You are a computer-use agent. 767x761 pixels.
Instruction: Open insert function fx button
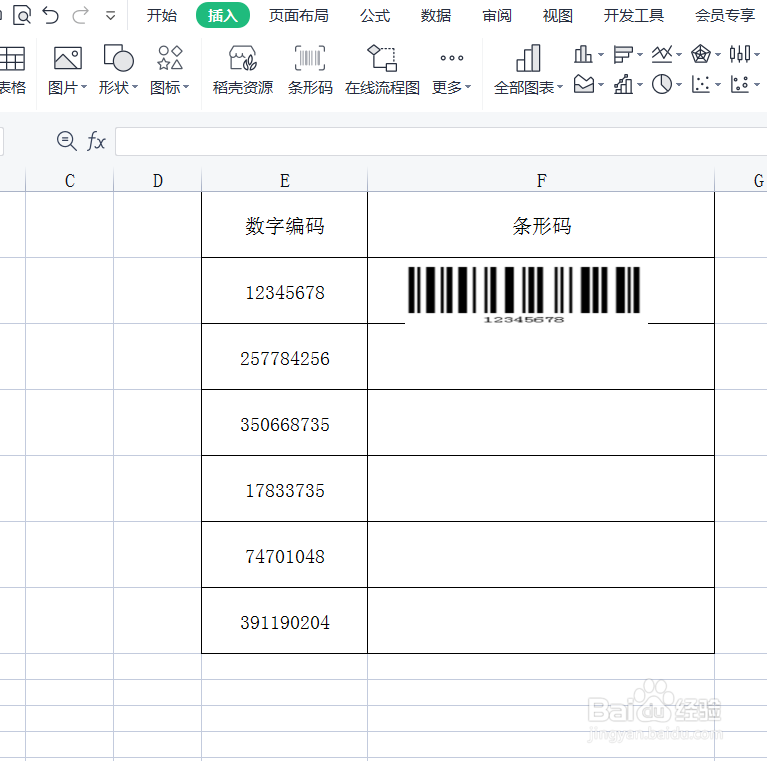(96, 141)
